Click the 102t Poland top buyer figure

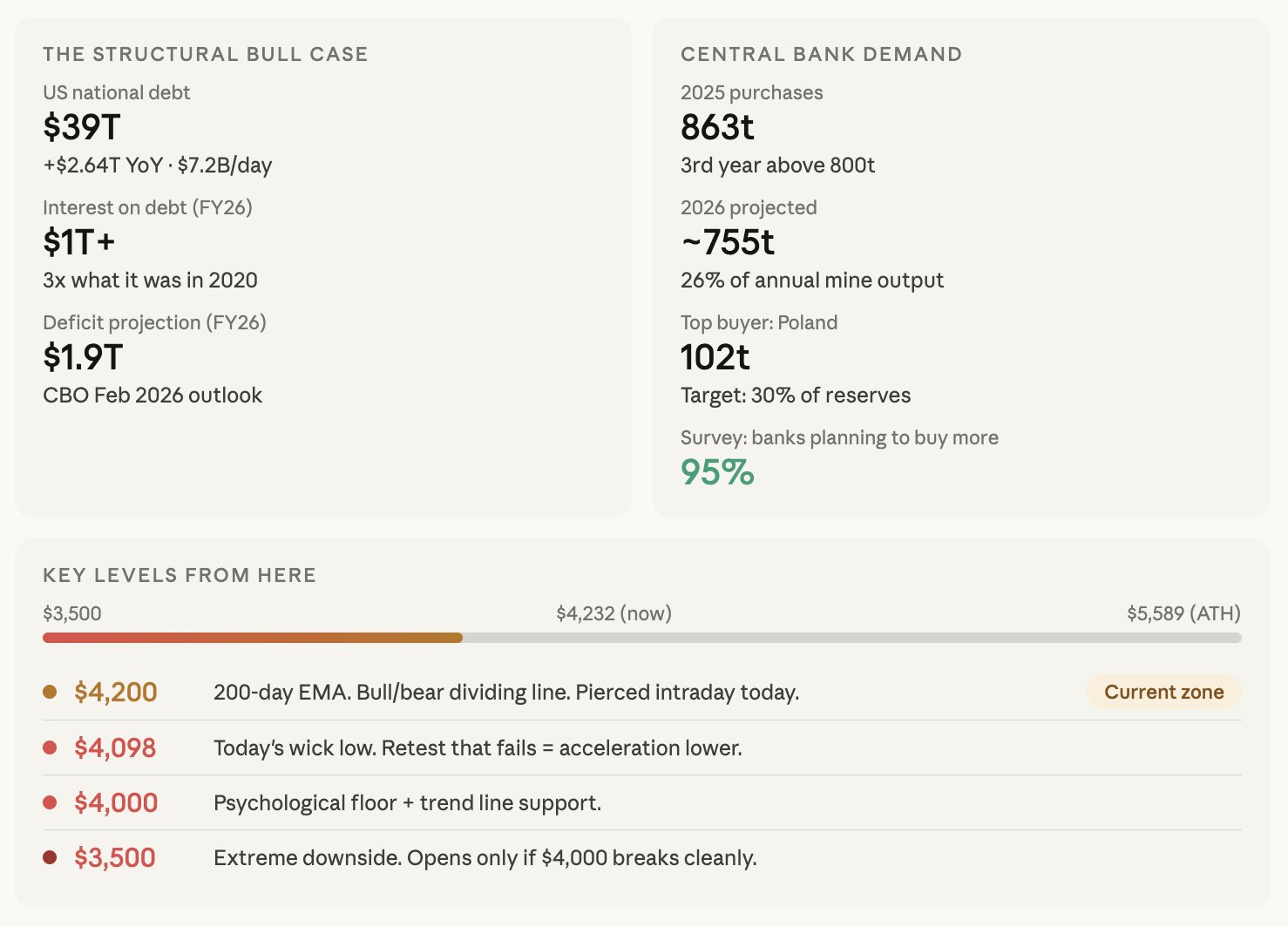click(715, 357)
